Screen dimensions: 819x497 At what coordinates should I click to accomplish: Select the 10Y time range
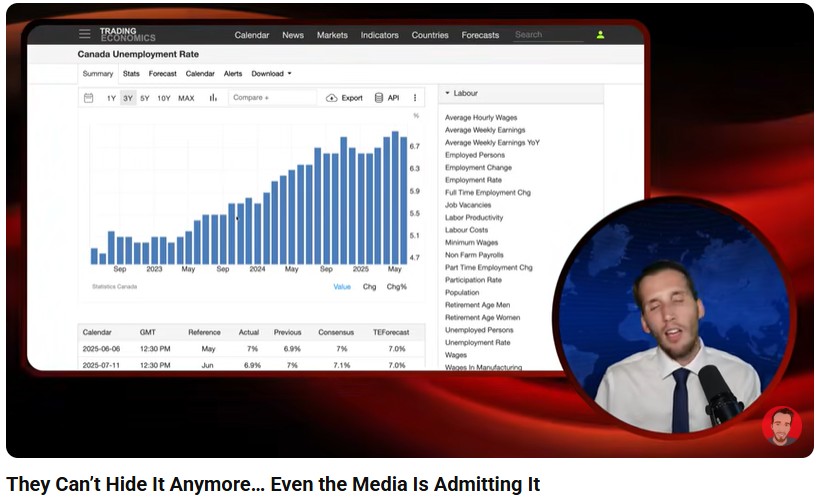[164, 98]
